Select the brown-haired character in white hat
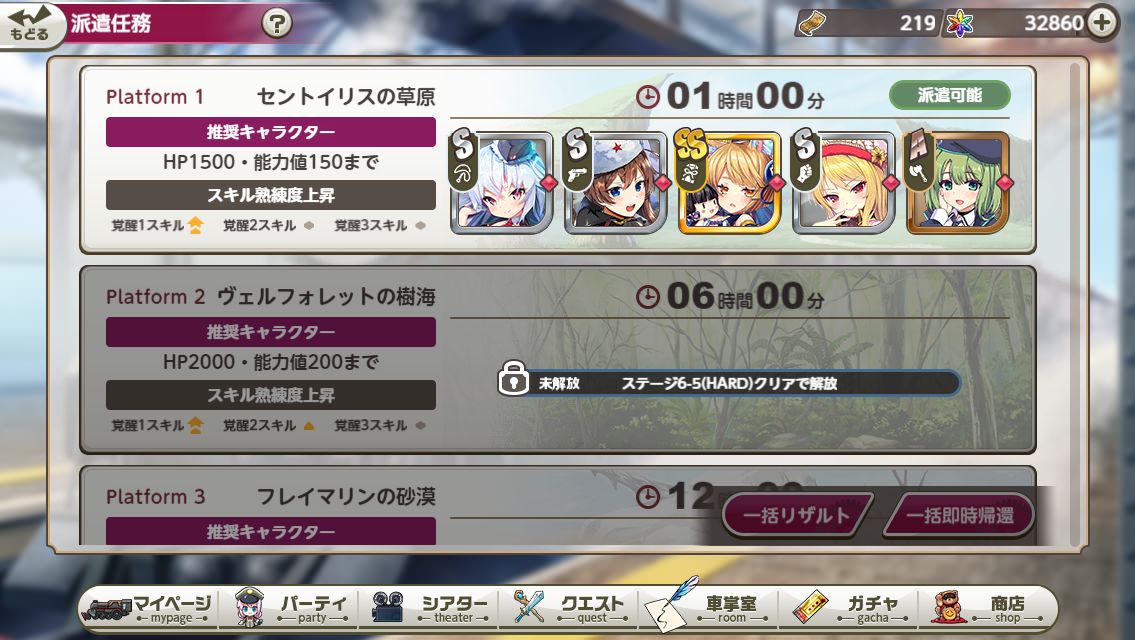This screenshot has height=640, width=1135. [x=615, y=182]
